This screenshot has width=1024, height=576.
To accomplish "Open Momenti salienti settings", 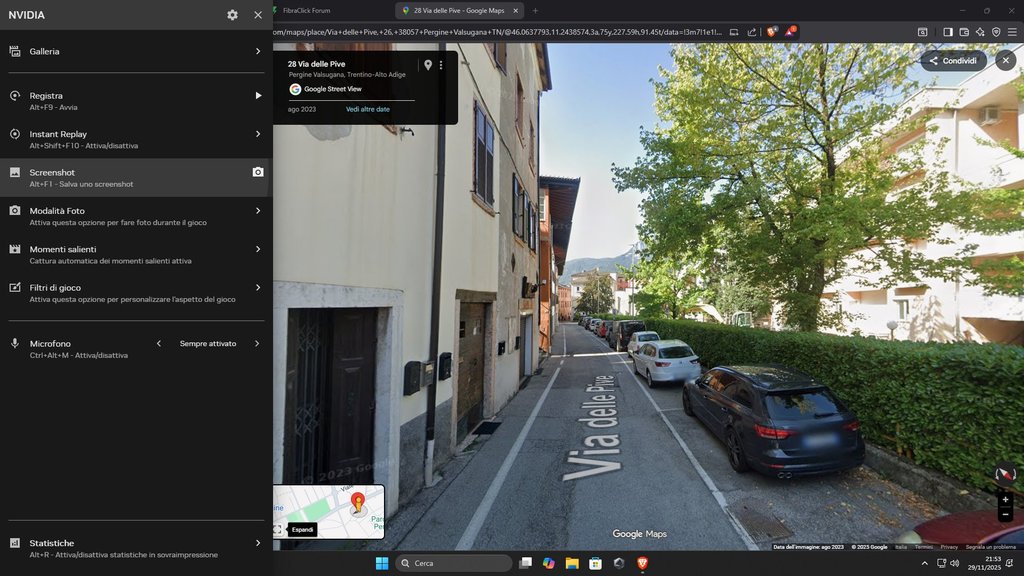I will (x=136, y=255).
